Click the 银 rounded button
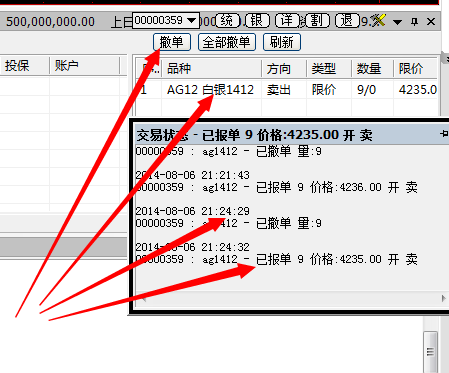The height and width of the screenshot is (373, 449). 257,21
